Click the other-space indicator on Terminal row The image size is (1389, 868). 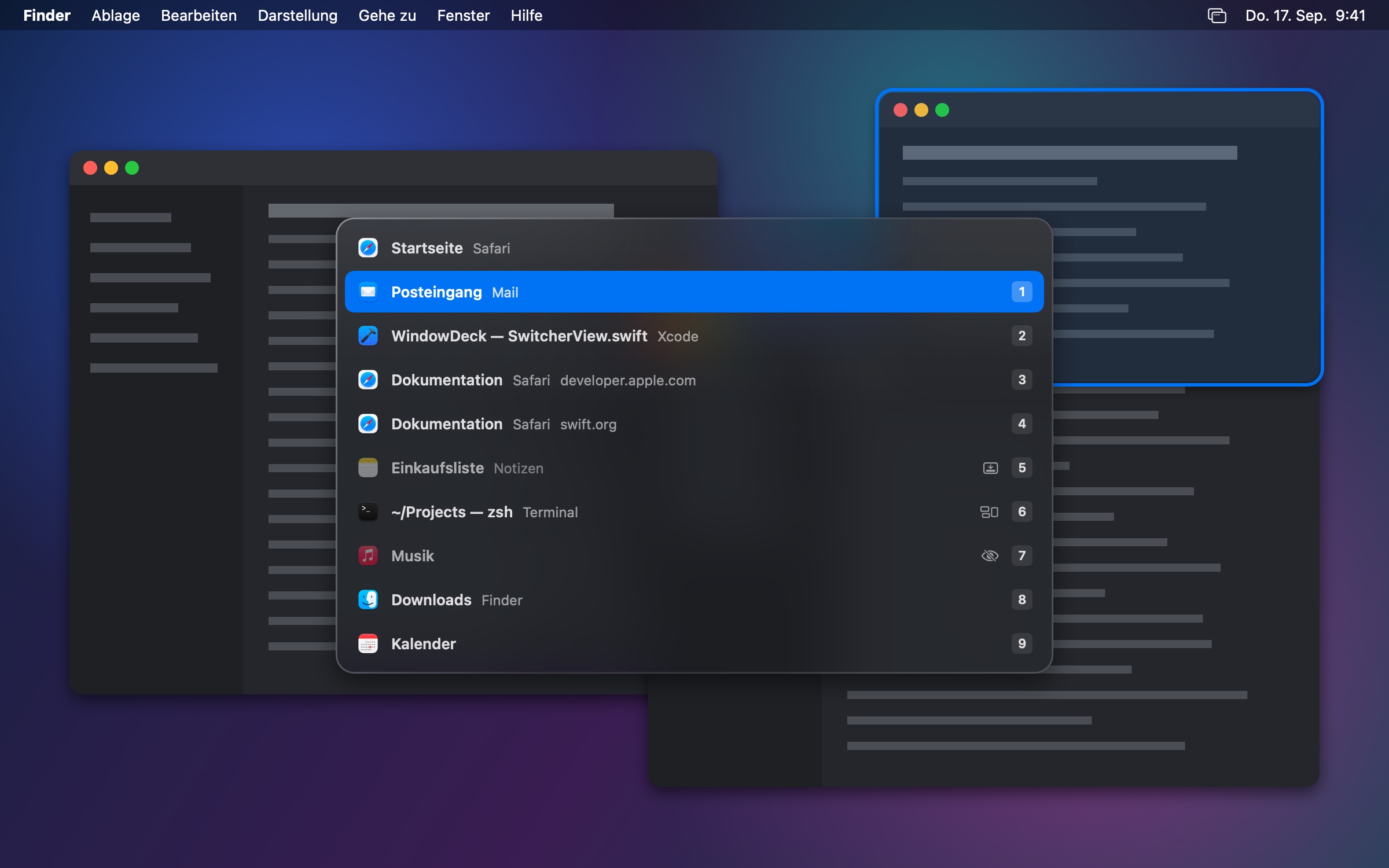pos(989,512)
